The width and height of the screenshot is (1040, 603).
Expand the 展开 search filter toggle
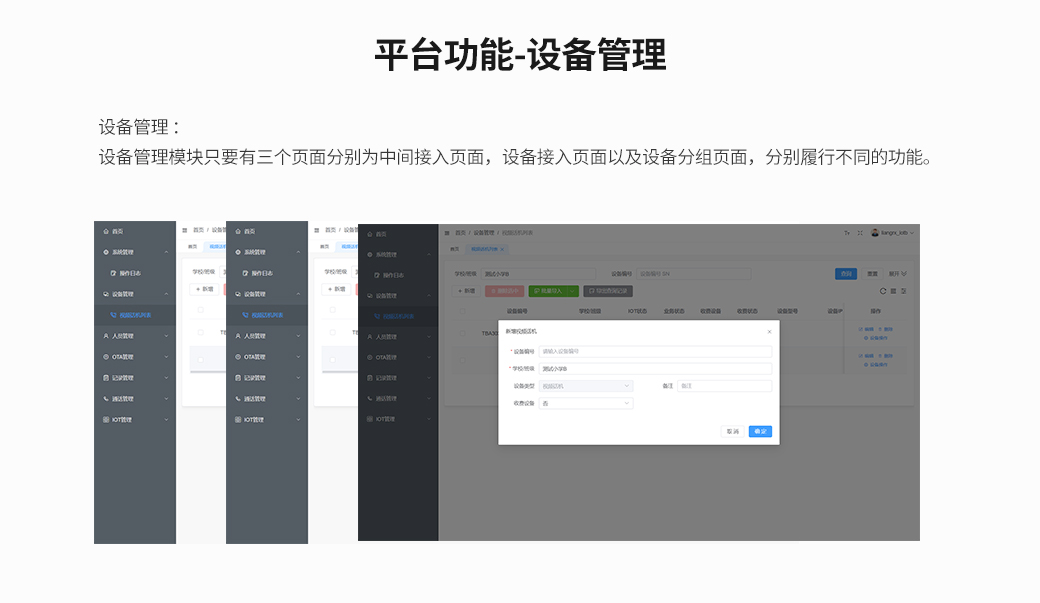pyautogui.click(x=897, y=273)
